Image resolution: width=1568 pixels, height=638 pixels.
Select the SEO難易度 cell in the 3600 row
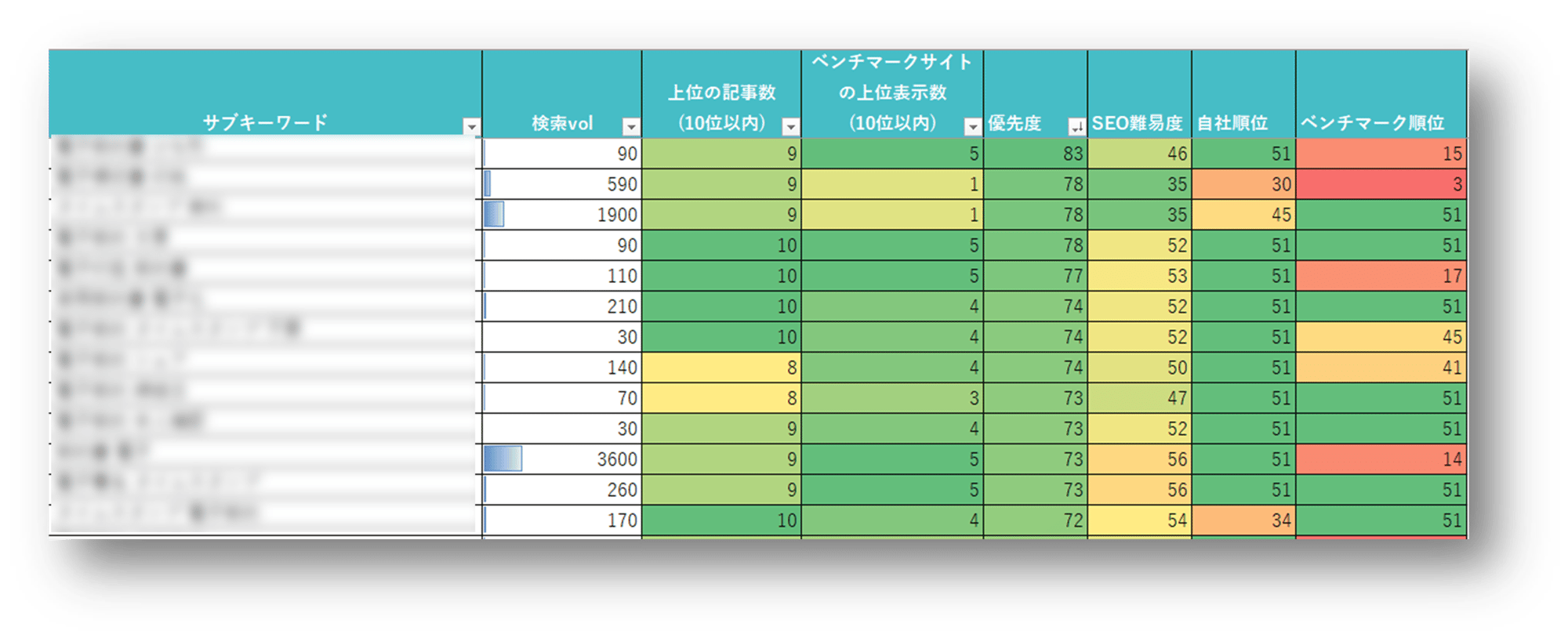[1140, 459]
